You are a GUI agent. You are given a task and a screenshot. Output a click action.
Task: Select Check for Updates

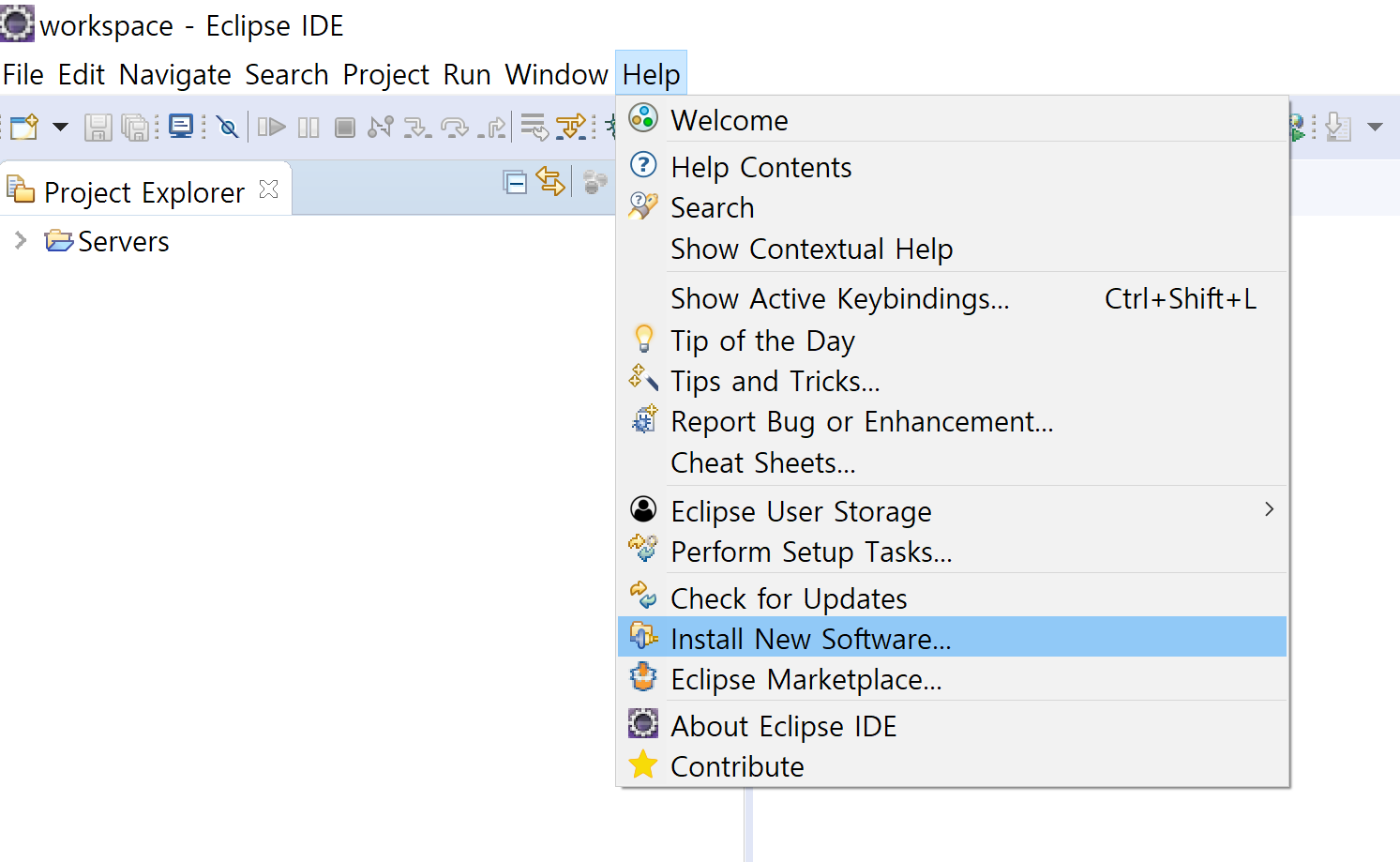coord(952,598)
